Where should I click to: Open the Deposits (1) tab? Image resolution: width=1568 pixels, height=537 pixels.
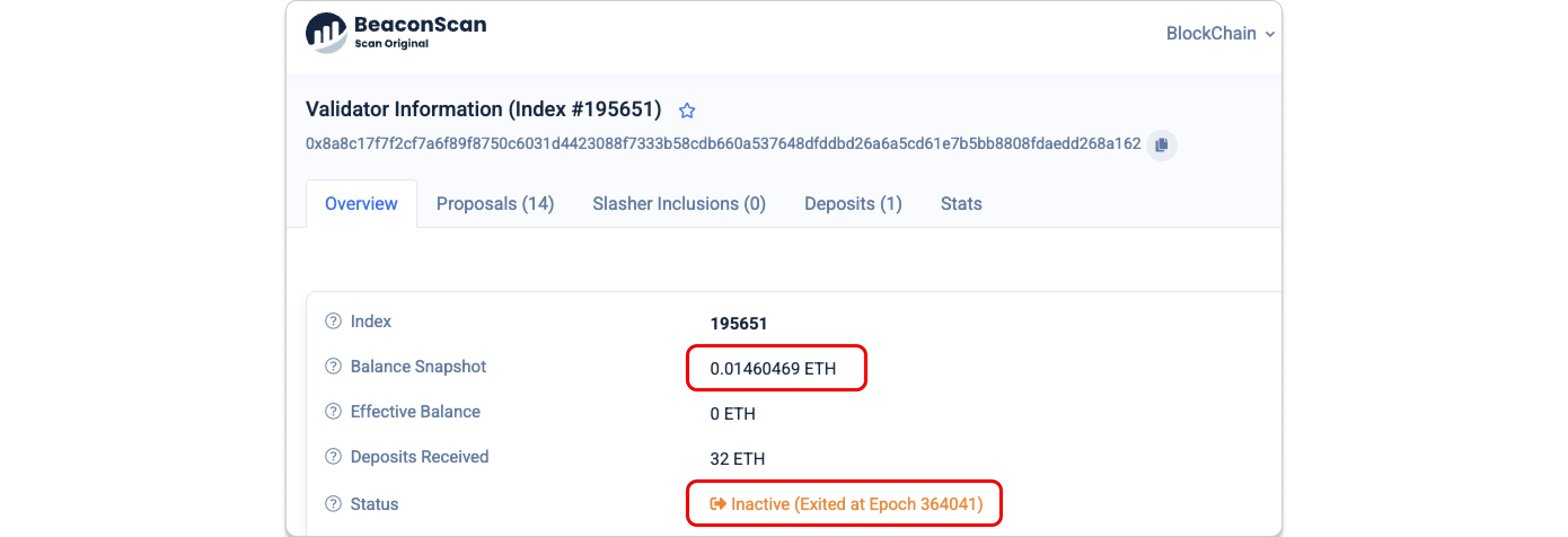coord(853,204)
